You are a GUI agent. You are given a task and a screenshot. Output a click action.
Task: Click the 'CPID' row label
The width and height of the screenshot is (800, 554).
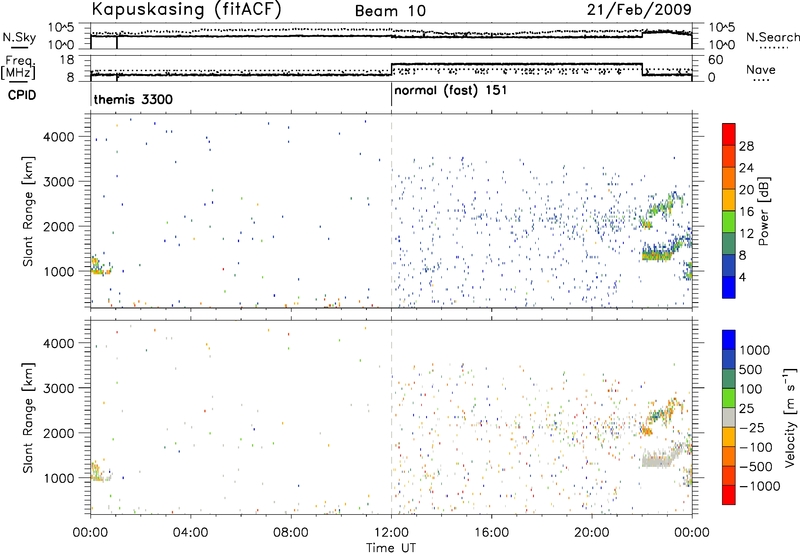tap(22, 95)
